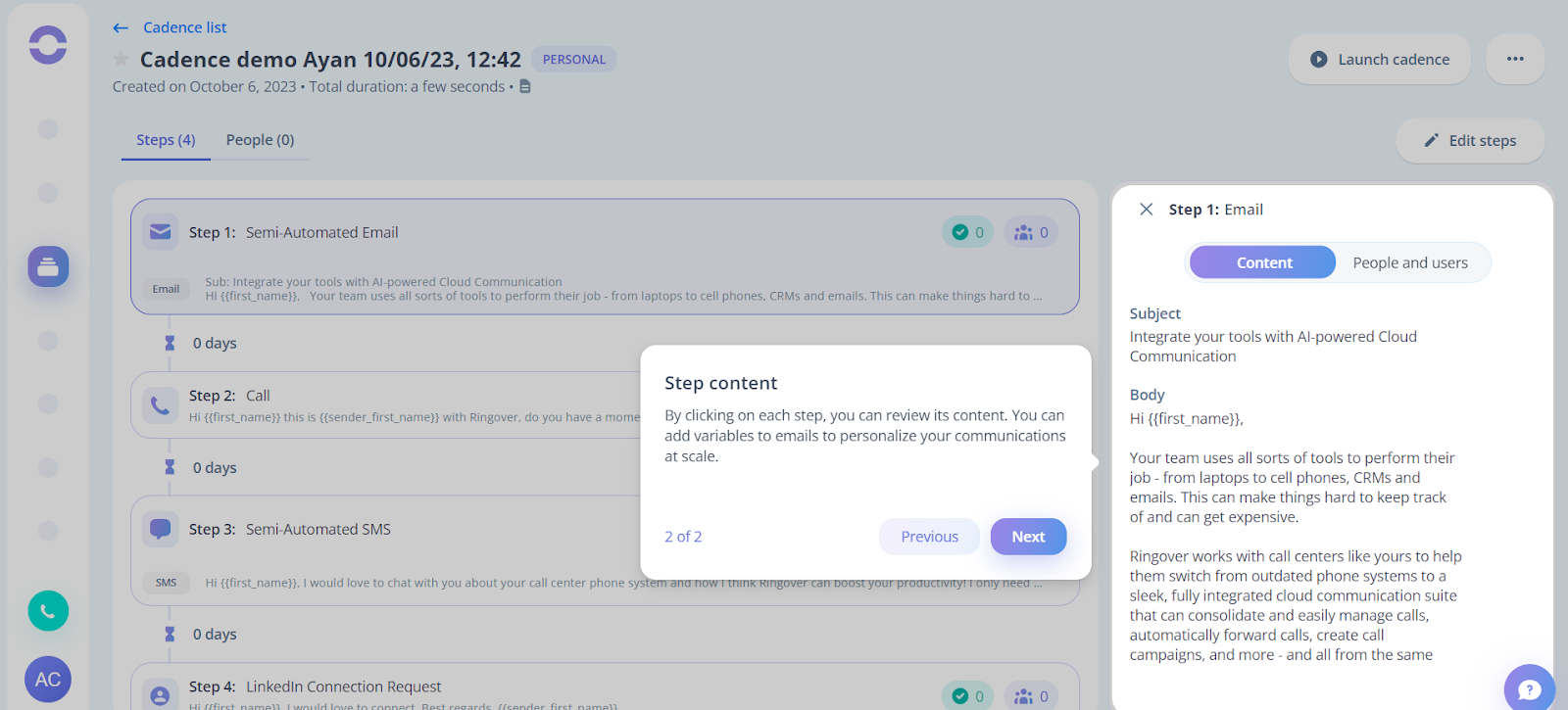The image size is (1568, 710).
Task: Click the Launch cadence button
Action: [1380, 59]
